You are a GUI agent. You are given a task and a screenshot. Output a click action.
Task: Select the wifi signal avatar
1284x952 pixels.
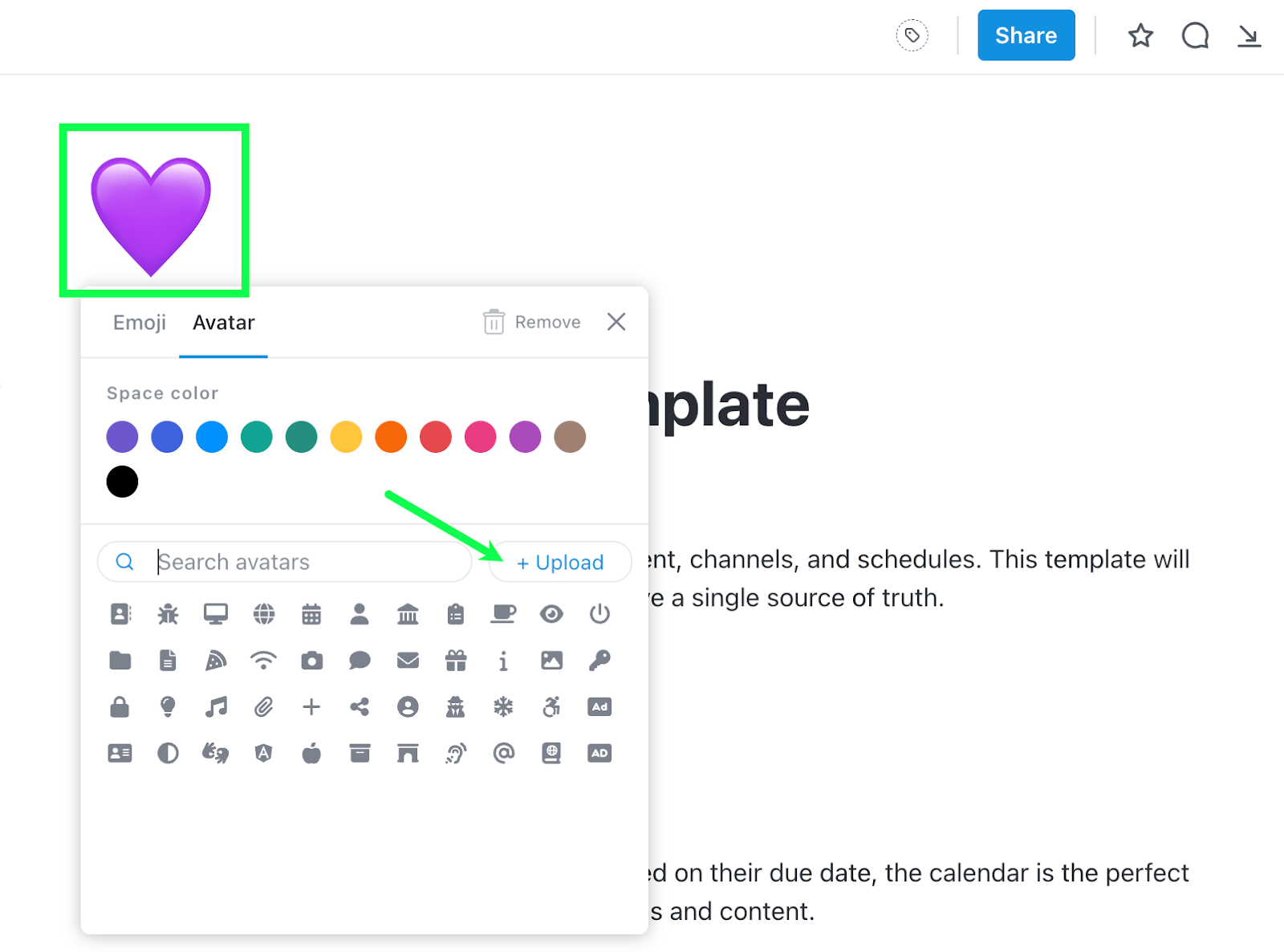(x=263, y=661)
